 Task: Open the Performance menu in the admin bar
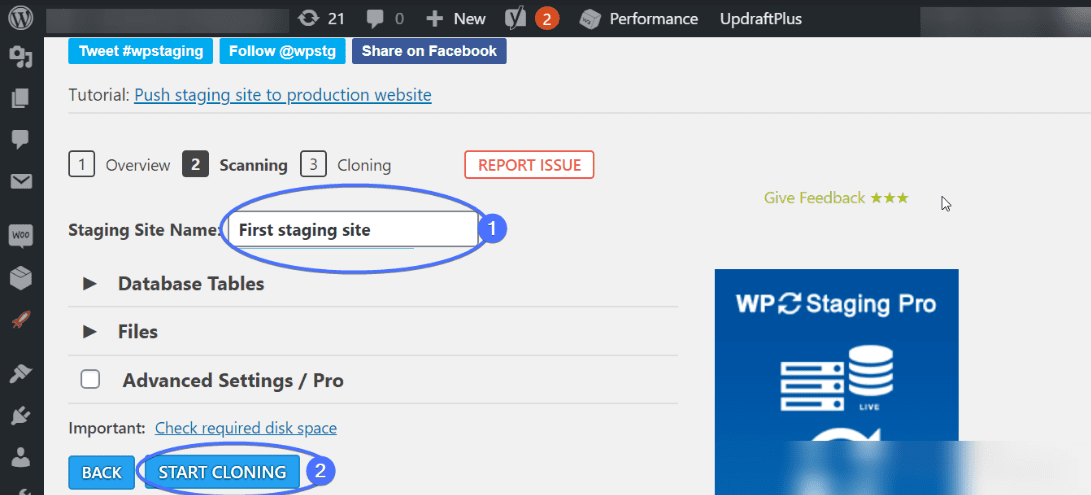click(x=653, y=19)
